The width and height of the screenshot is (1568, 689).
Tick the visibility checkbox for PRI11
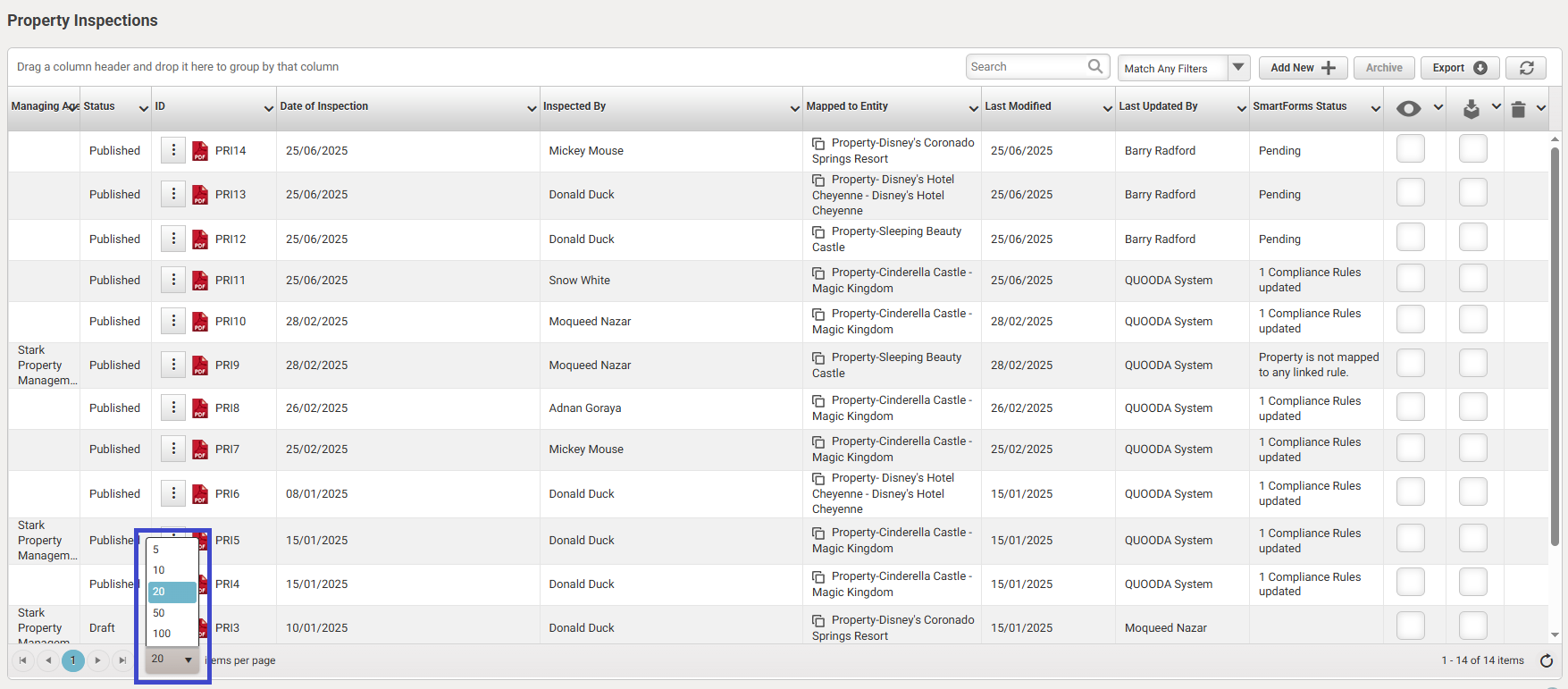point(1411,278)
